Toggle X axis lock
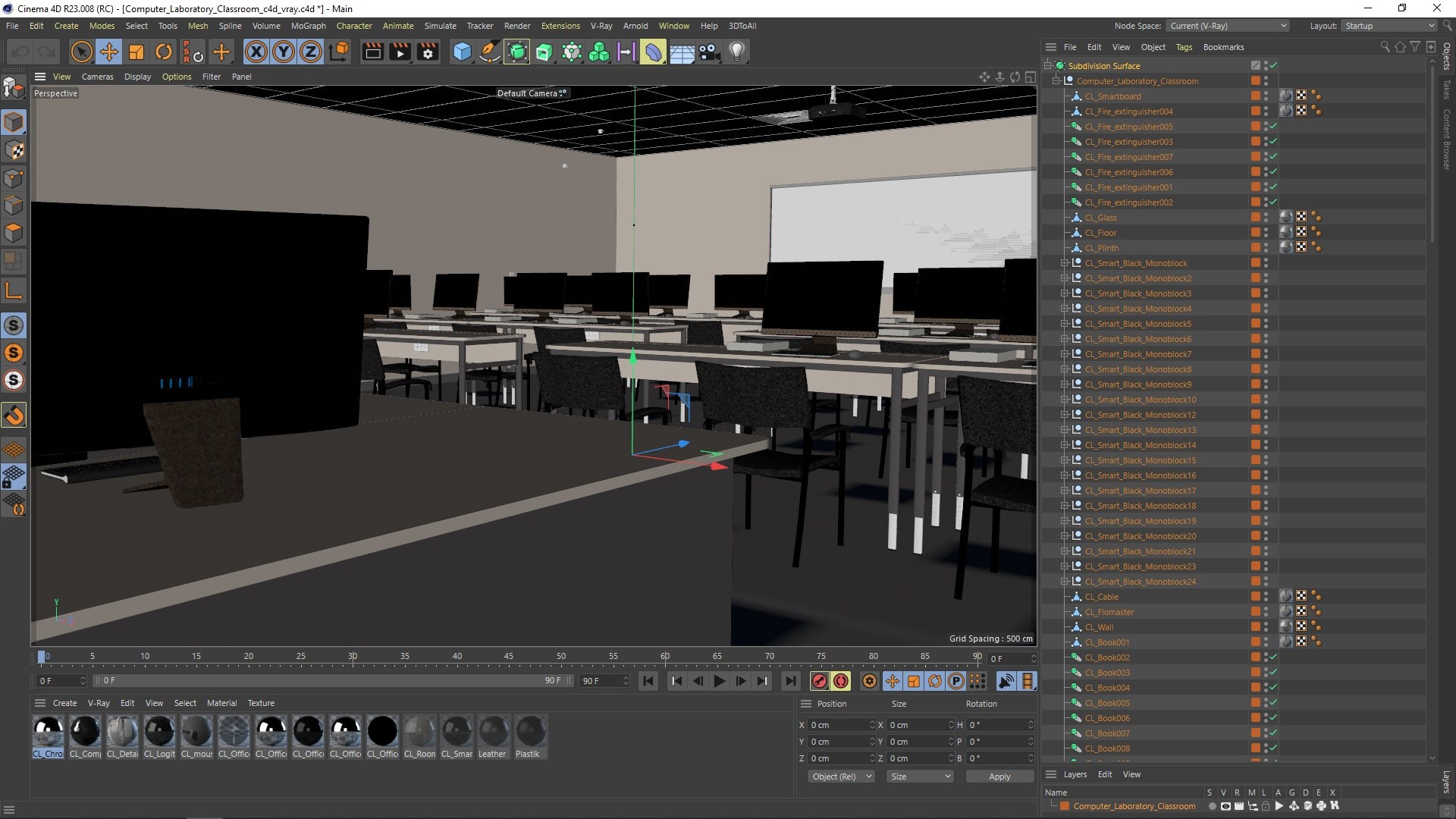The height and width of the screenshot is (819, 1456). tap(256, 52)
